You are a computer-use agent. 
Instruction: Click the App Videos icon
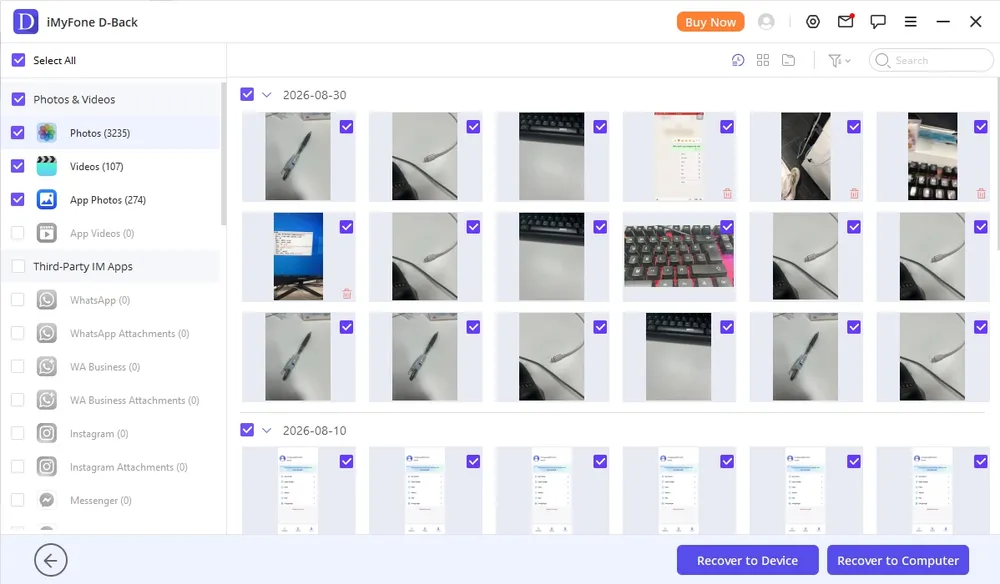tap(47, 233)
